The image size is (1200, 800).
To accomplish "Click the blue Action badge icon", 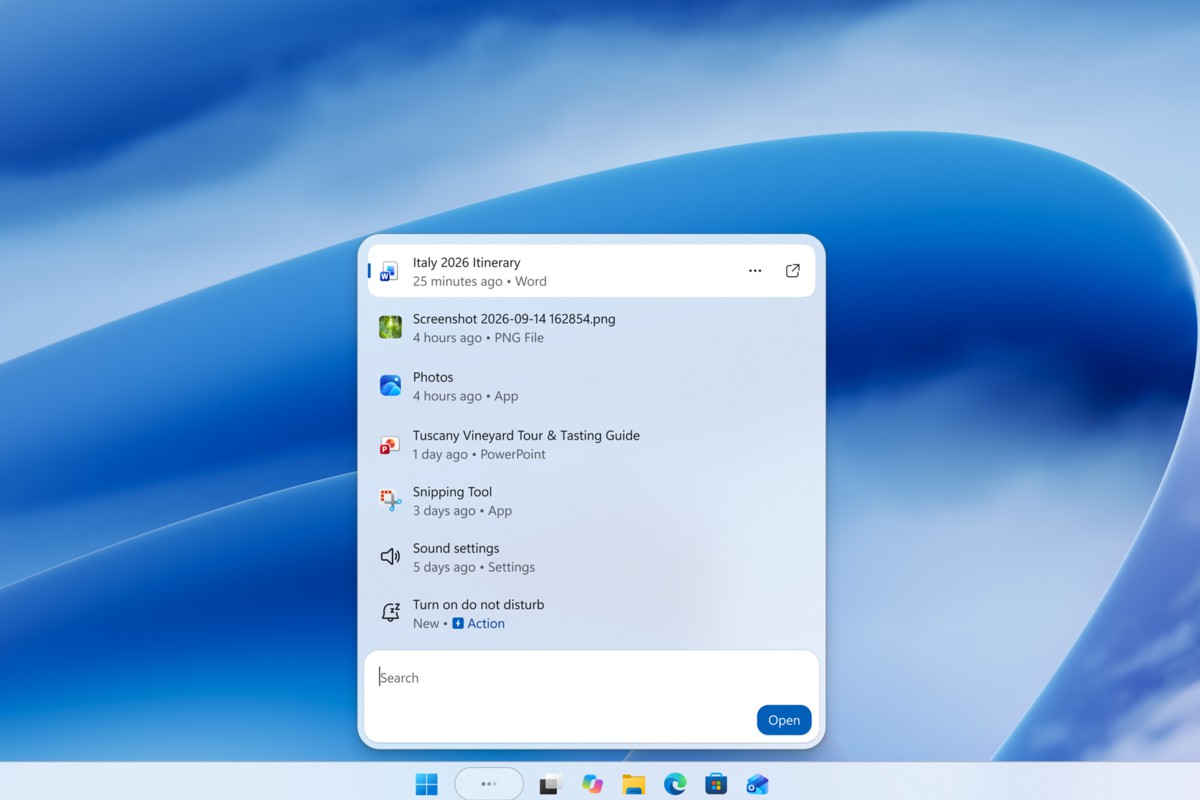I will pyautogui.click(x=458, y=623).
